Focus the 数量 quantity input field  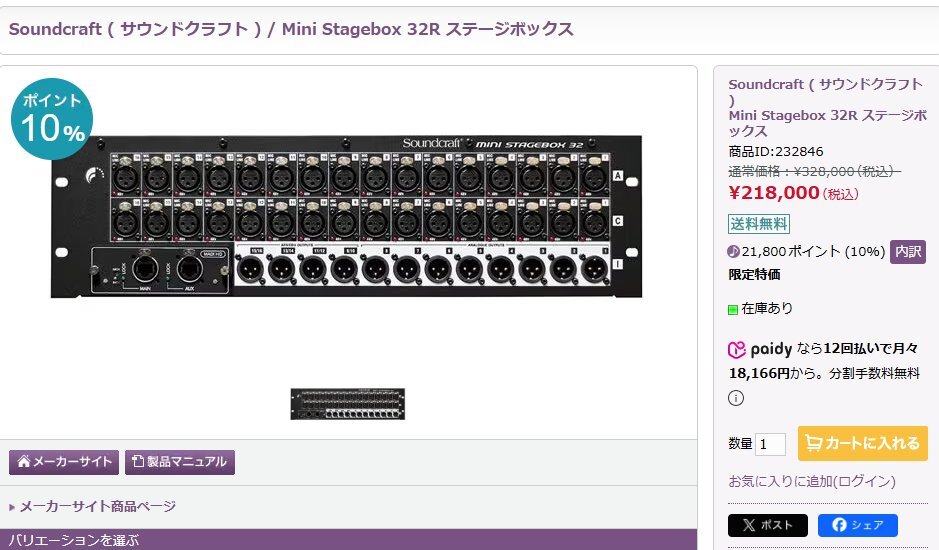770,444
